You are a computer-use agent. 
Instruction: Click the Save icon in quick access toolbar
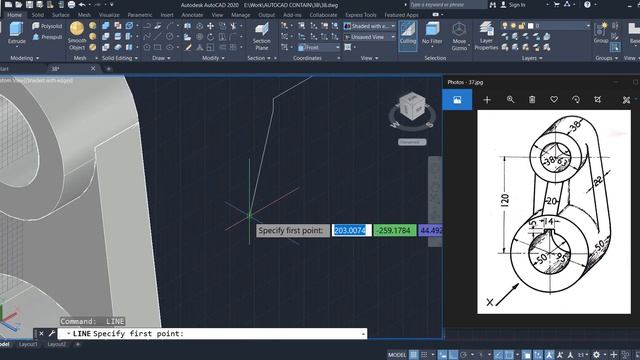pos(29,4)
